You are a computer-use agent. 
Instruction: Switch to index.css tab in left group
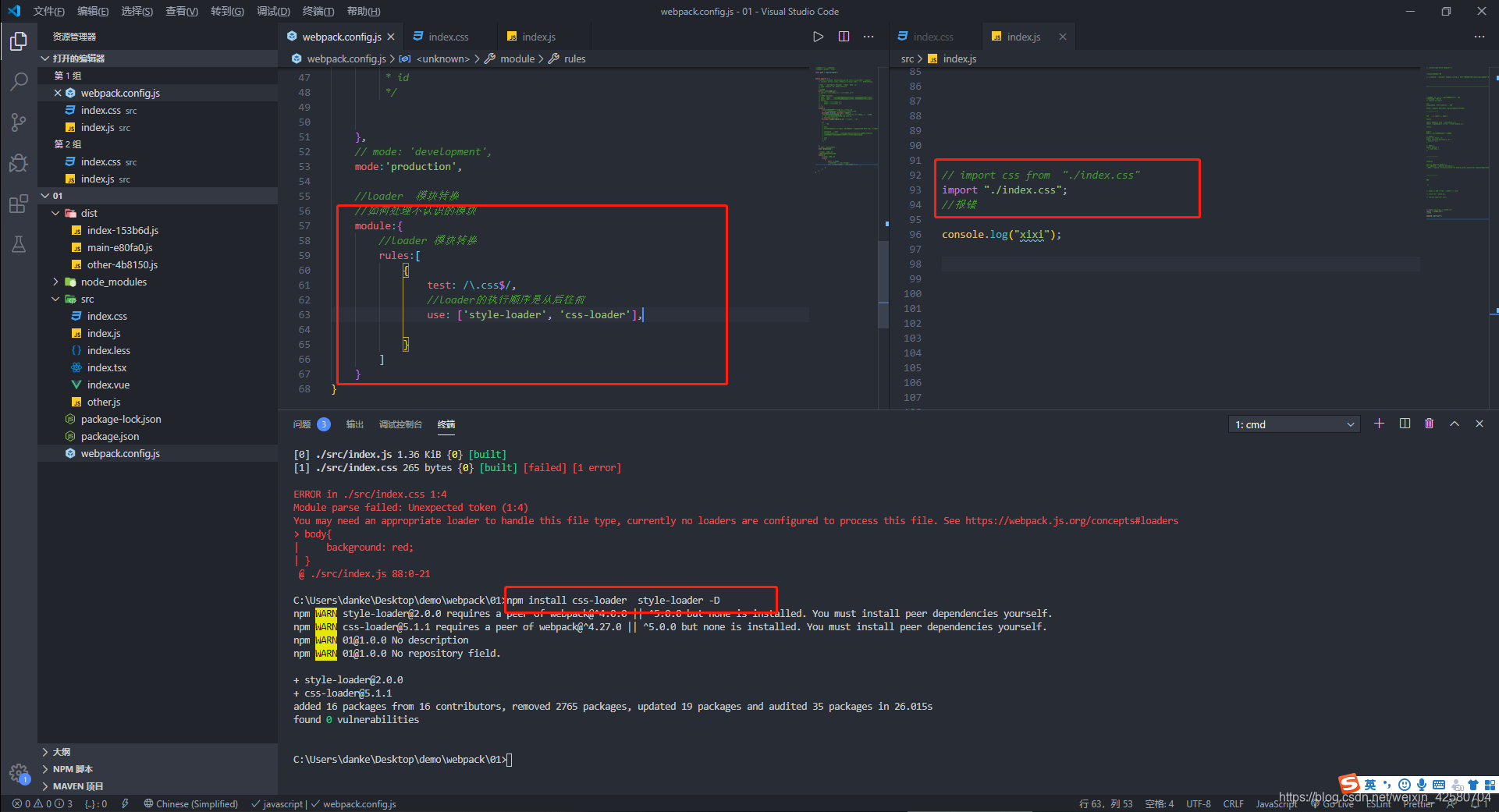(449, 37)
